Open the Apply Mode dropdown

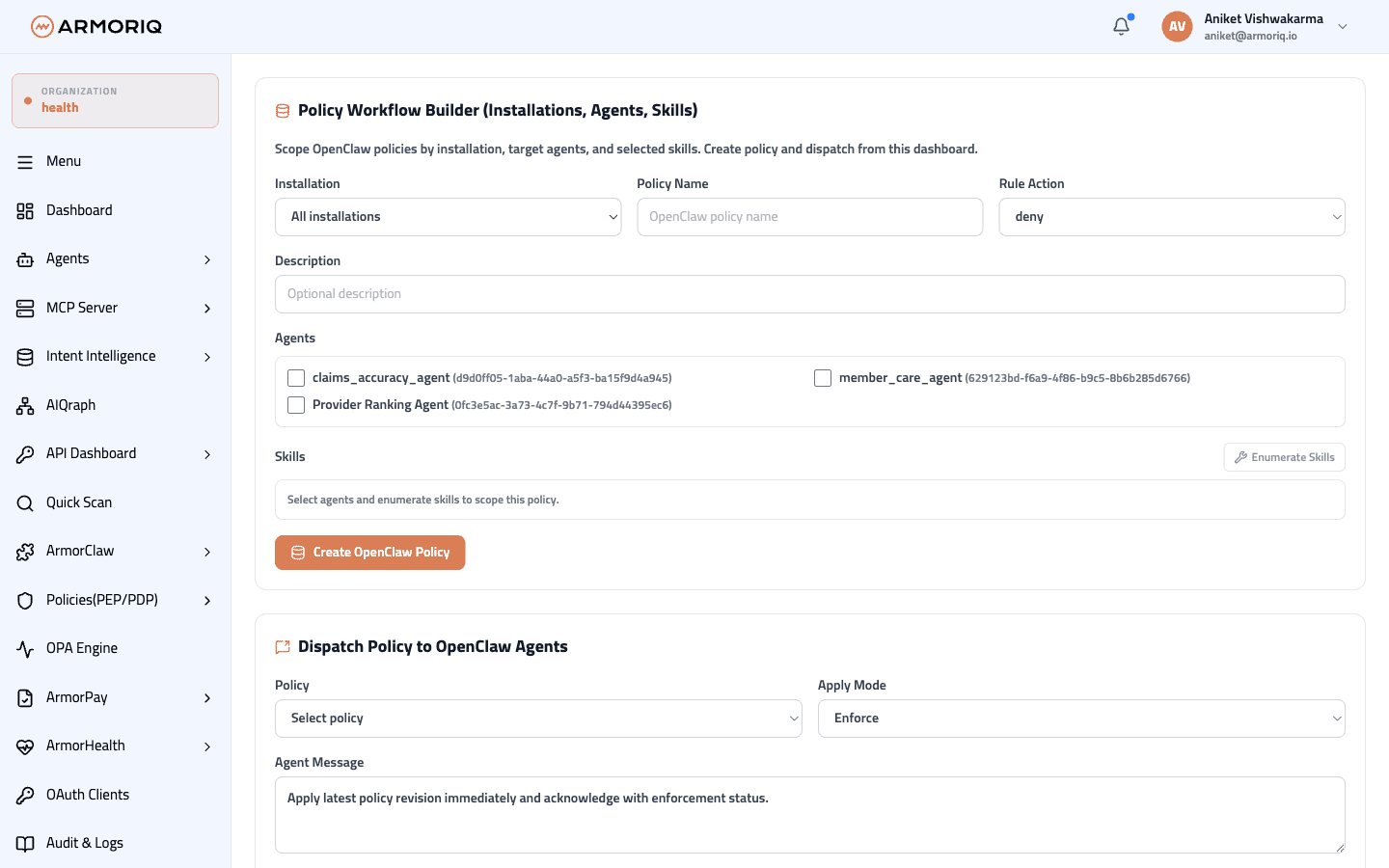tap(1081, 719)
